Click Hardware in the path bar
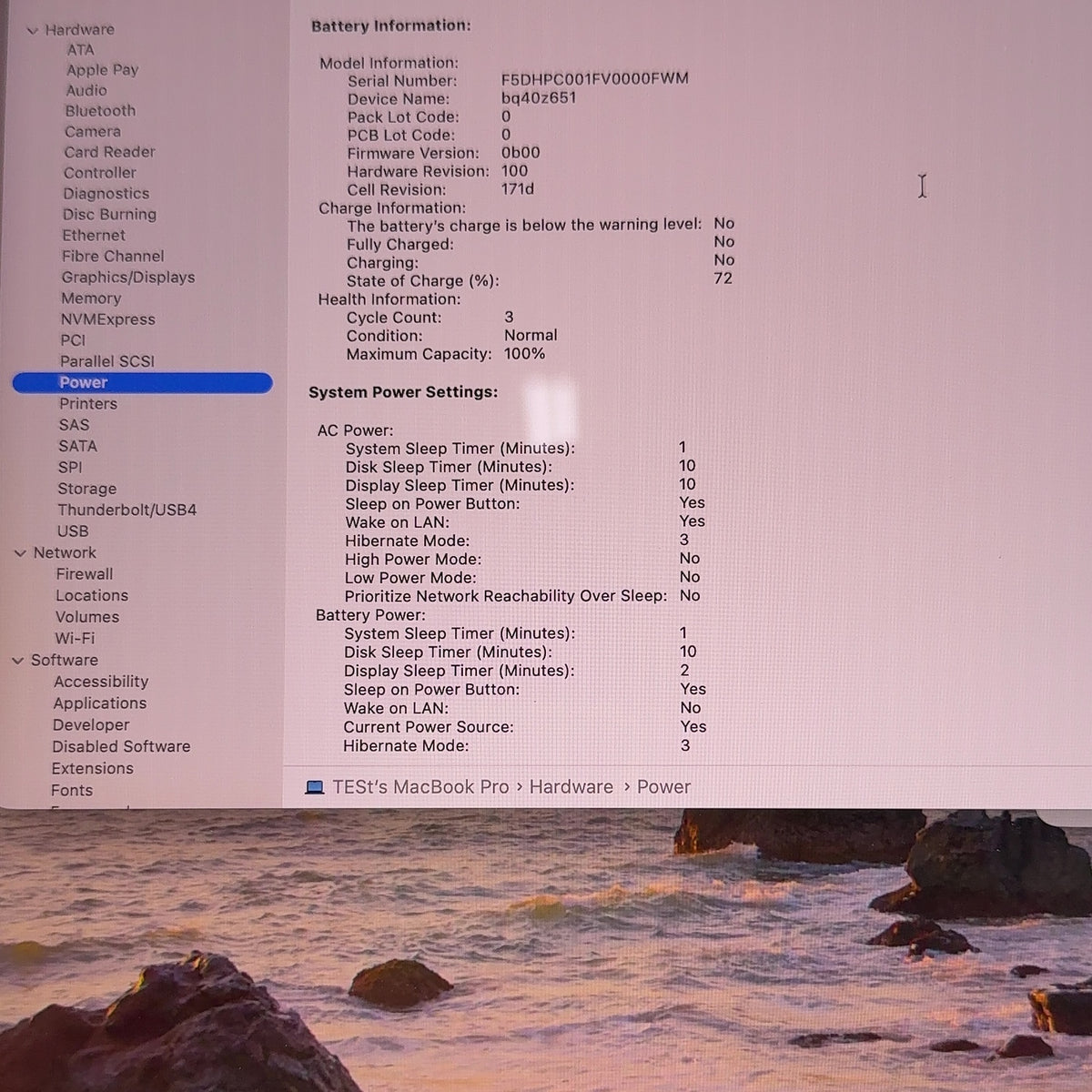Screen dimensions: 1092x1092 coord(571,787)
